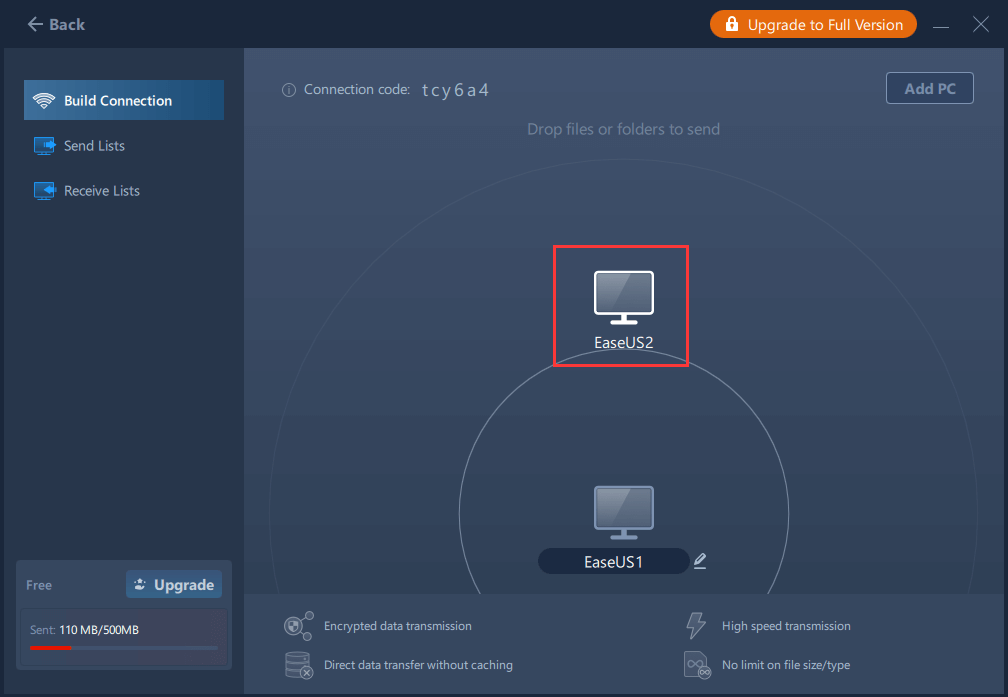
Task: Minimize the EaseUS window
Action: (x=940, y=26)
